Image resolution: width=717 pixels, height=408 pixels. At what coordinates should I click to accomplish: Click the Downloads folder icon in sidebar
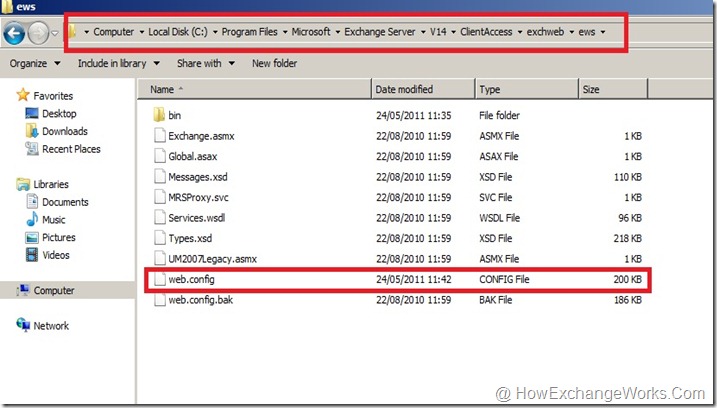point(32,131)
